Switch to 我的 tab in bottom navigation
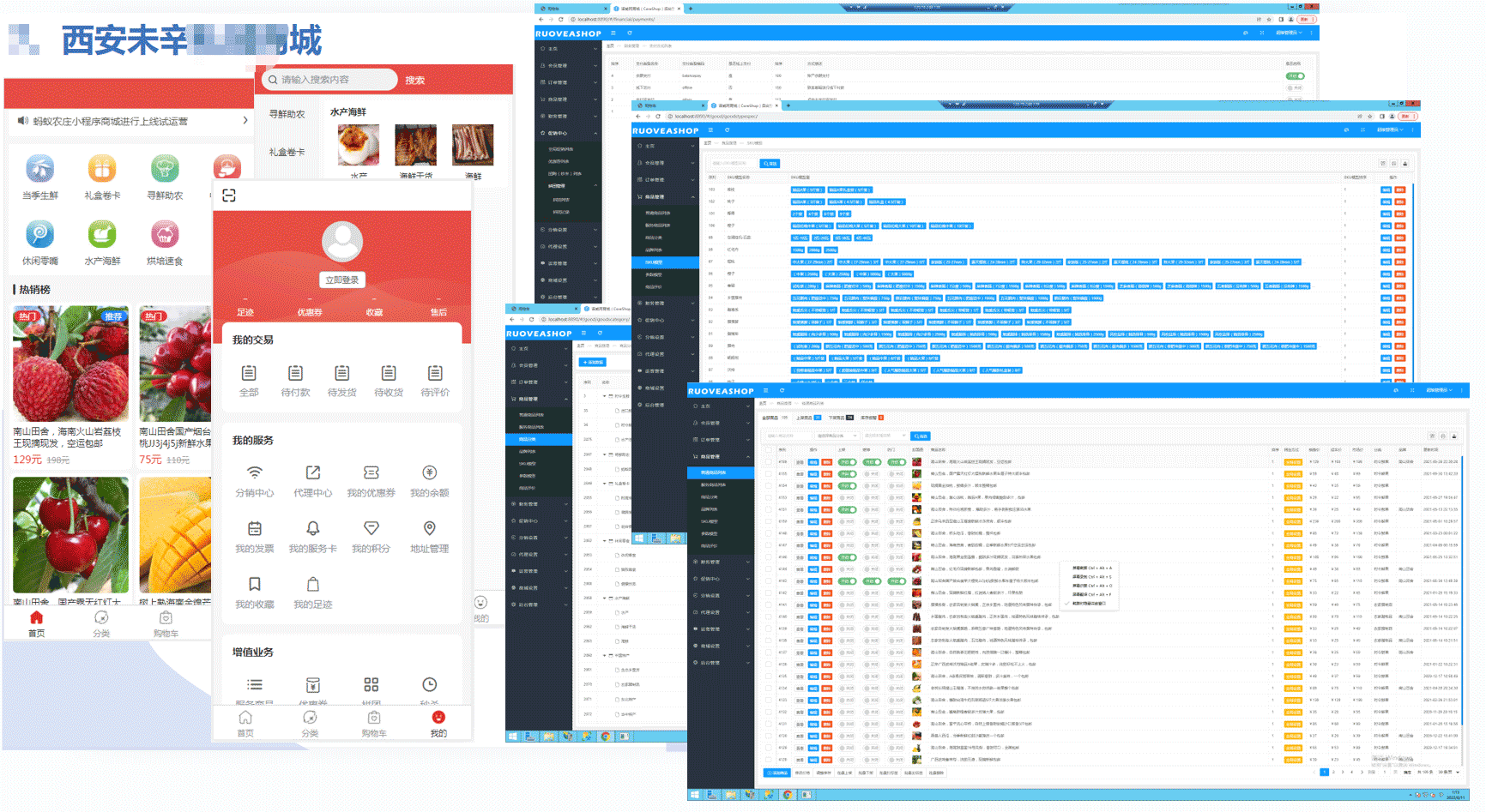This screenshot has width=1486, height=812. coord(438,723)
